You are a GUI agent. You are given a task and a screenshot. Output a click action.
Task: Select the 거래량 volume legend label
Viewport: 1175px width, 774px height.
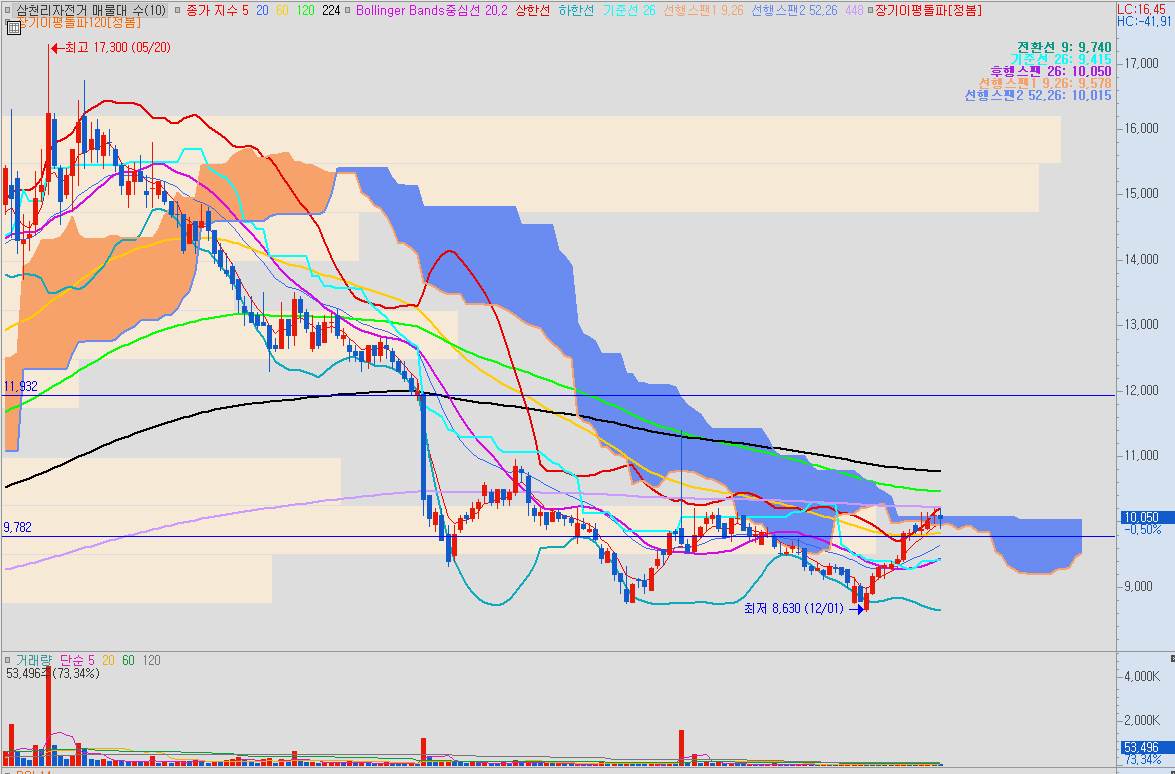34,660
